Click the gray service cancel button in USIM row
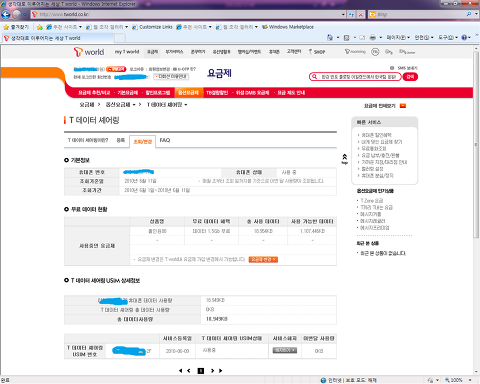Screen dimensions: 480x384 tap(285, 350)
